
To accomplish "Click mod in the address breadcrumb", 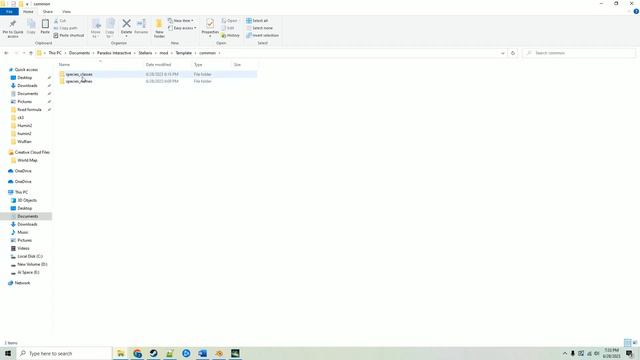I will coord(164,53).
